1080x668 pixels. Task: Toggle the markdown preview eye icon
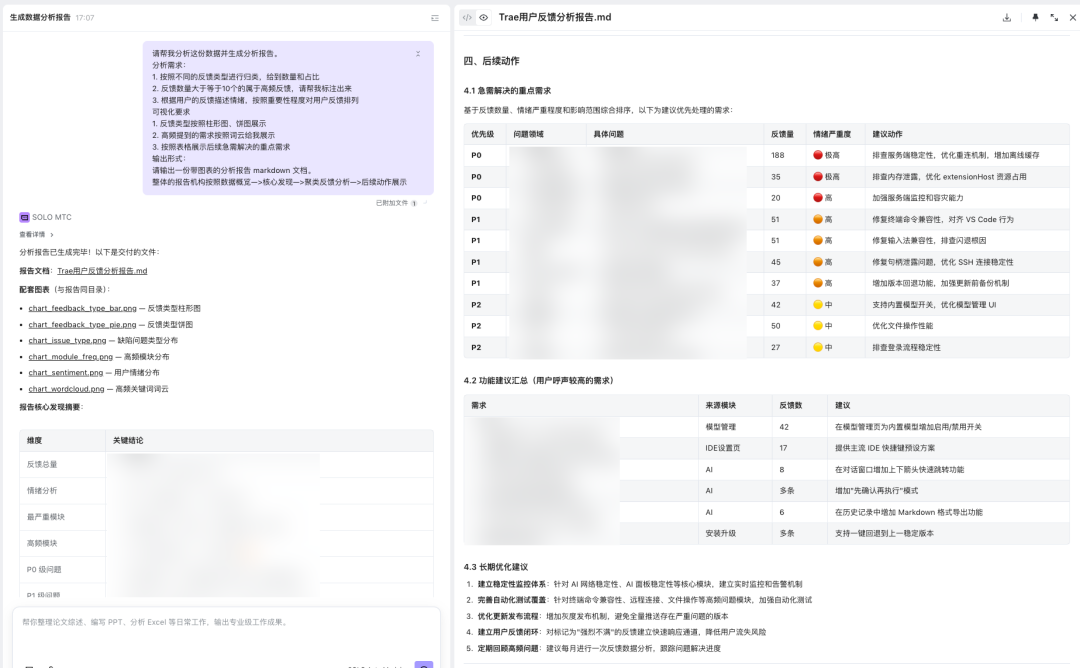(x=482, y=17)
